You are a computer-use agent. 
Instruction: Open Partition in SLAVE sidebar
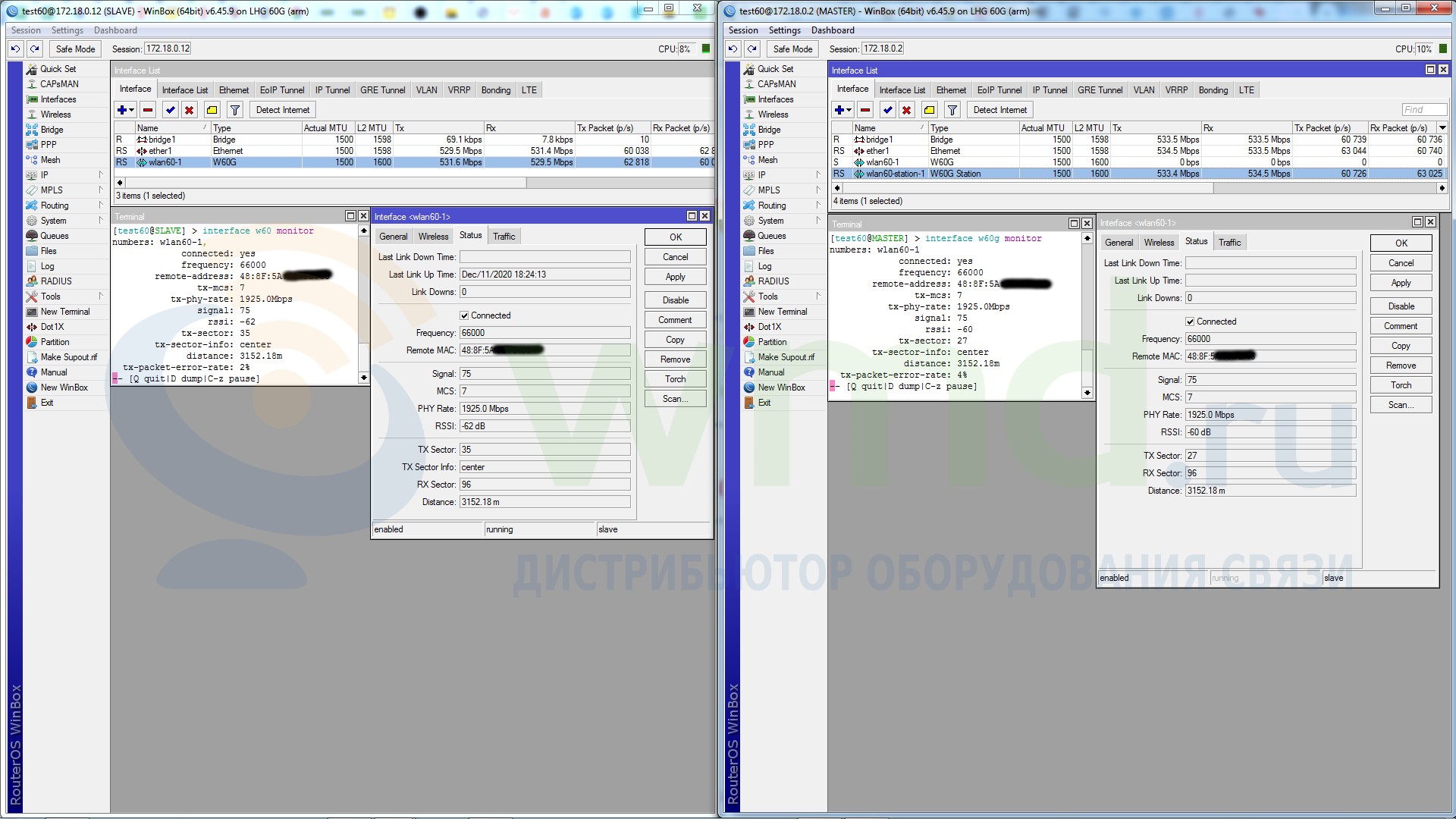pos(55,342)
